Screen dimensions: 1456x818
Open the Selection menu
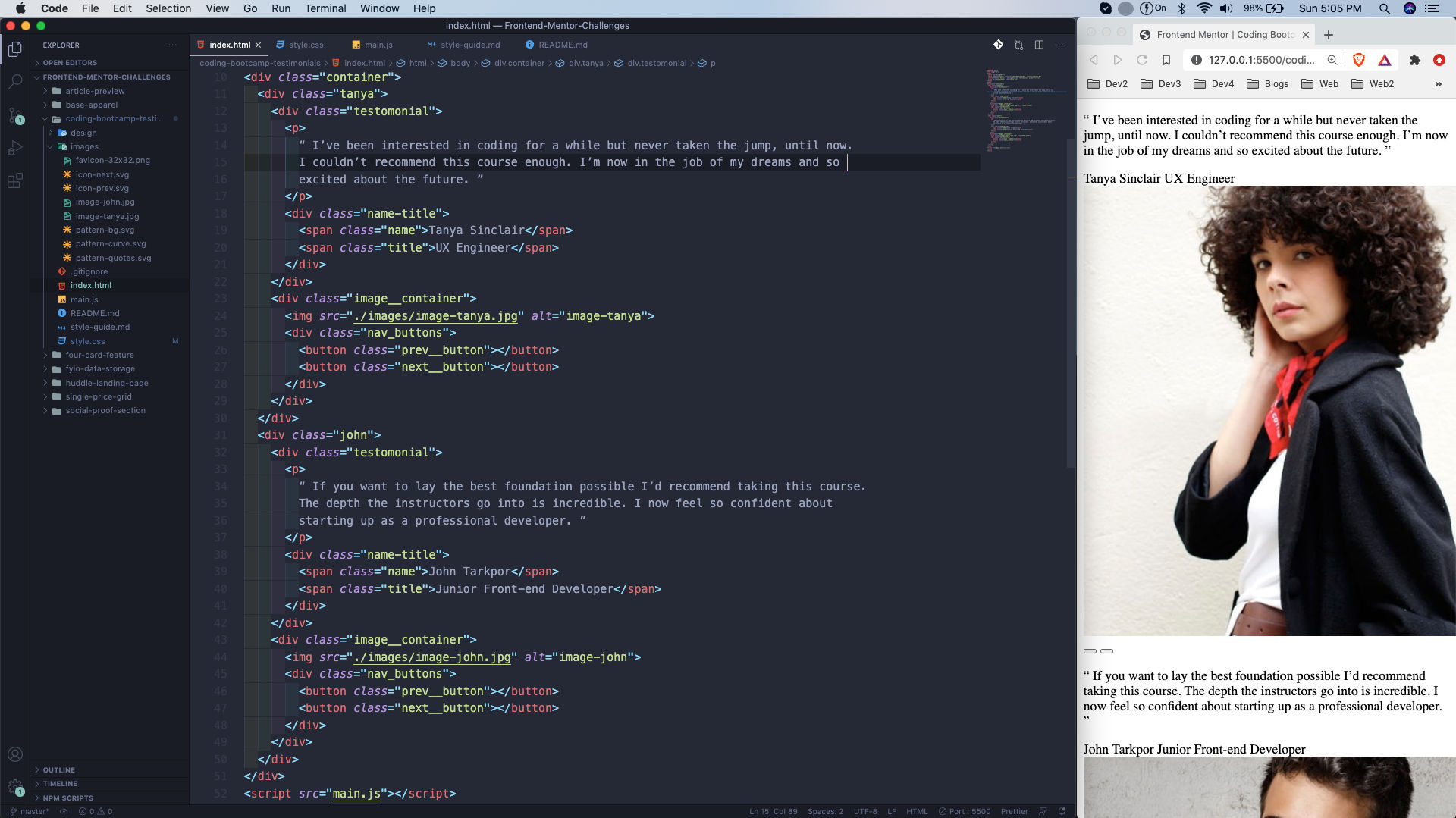click(x=168, y=8)
